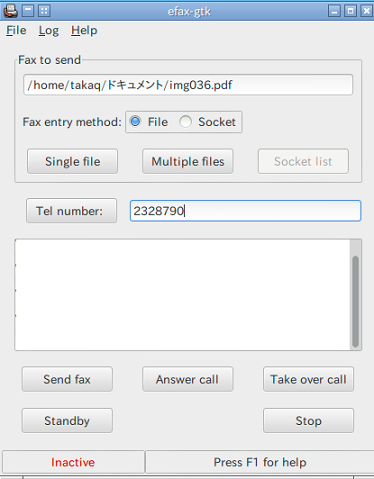
Task: Click the log pane vertical scrollbar
Action: click(x=356, y=295)
